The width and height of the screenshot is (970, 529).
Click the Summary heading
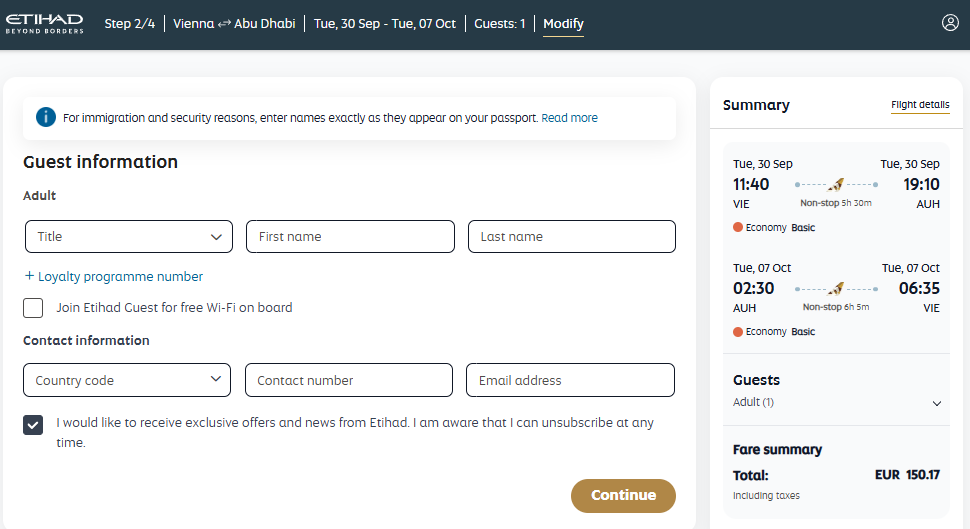tap(756, 105)
